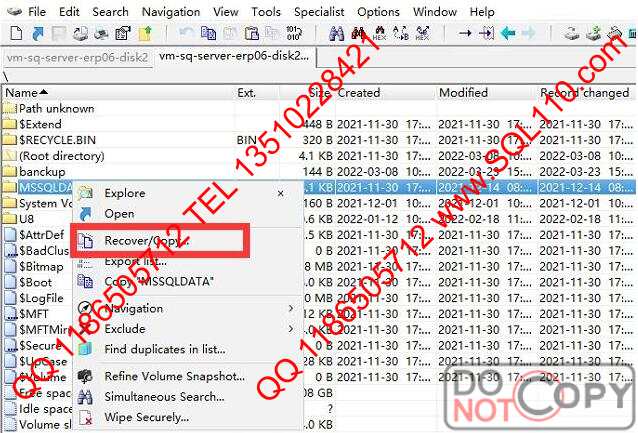Click Wipe Securely in the context menu
This screenshot has width=638, height=433.
coord(147,417)
